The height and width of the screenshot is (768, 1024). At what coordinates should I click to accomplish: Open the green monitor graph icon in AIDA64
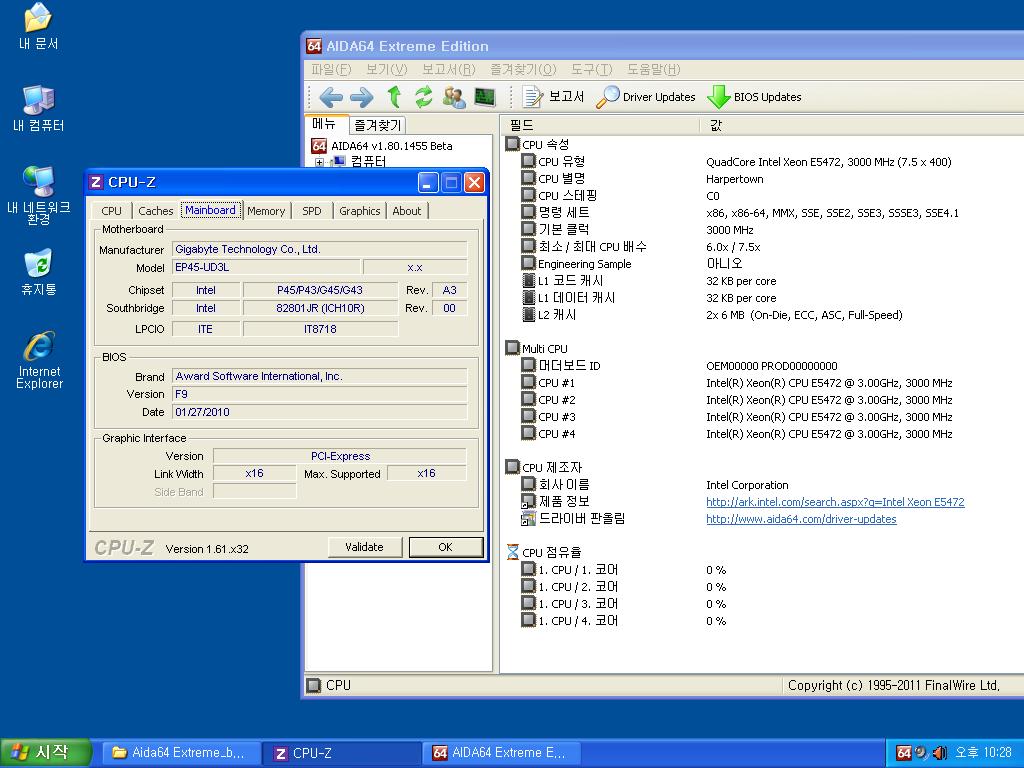click(485, 97)
